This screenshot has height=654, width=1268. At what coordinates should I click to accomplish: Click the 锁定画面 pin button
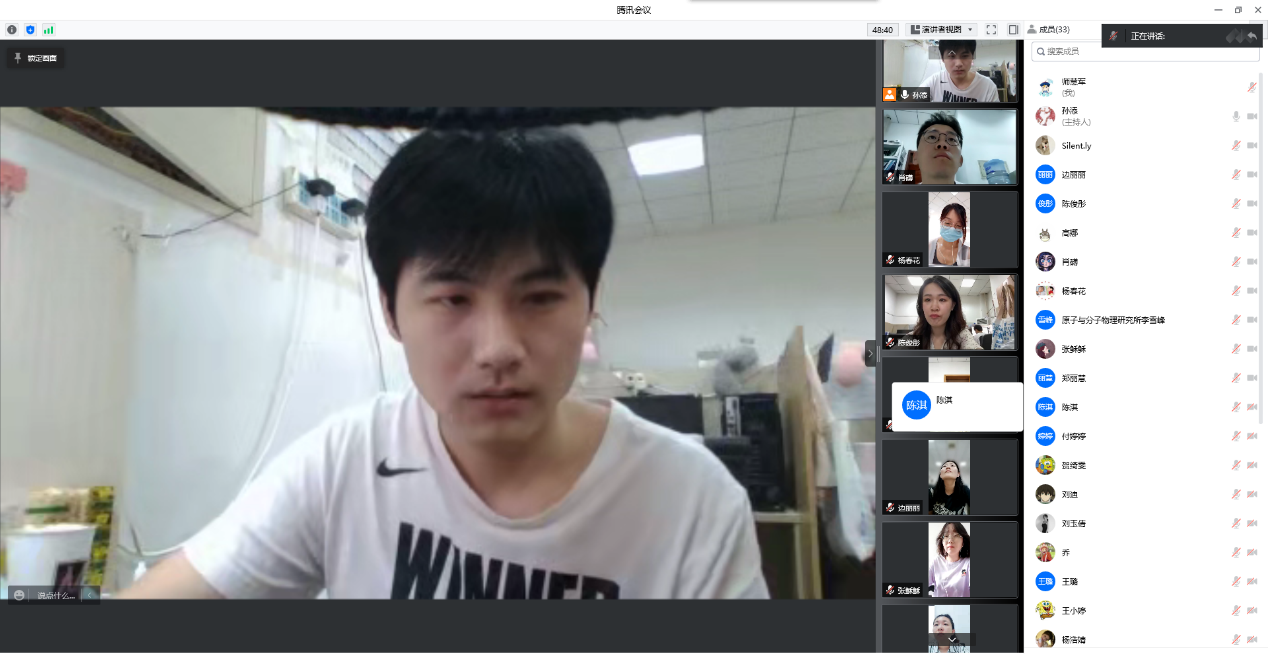coord(35,58)
